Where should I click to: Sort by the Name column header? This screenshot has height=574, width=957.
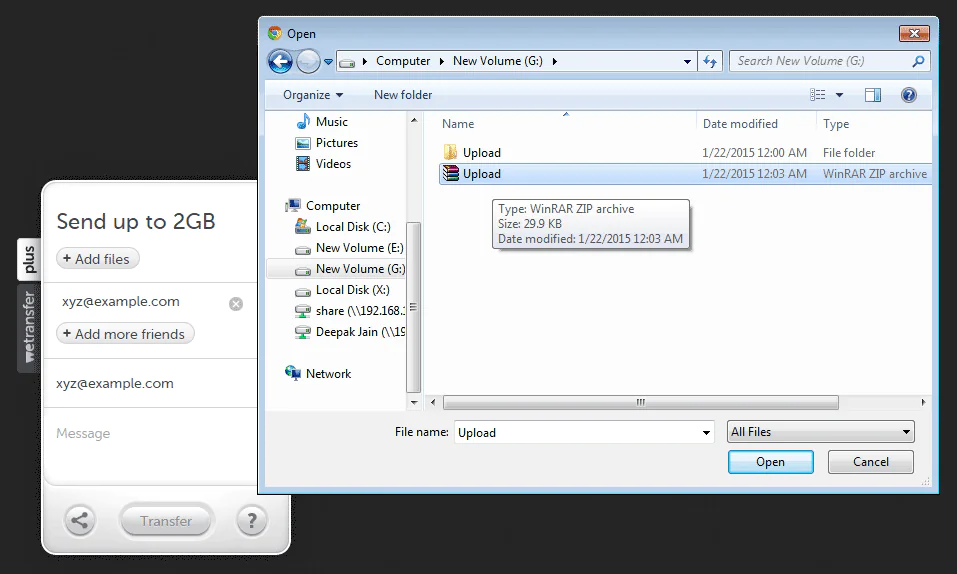(x=458, y=124)
